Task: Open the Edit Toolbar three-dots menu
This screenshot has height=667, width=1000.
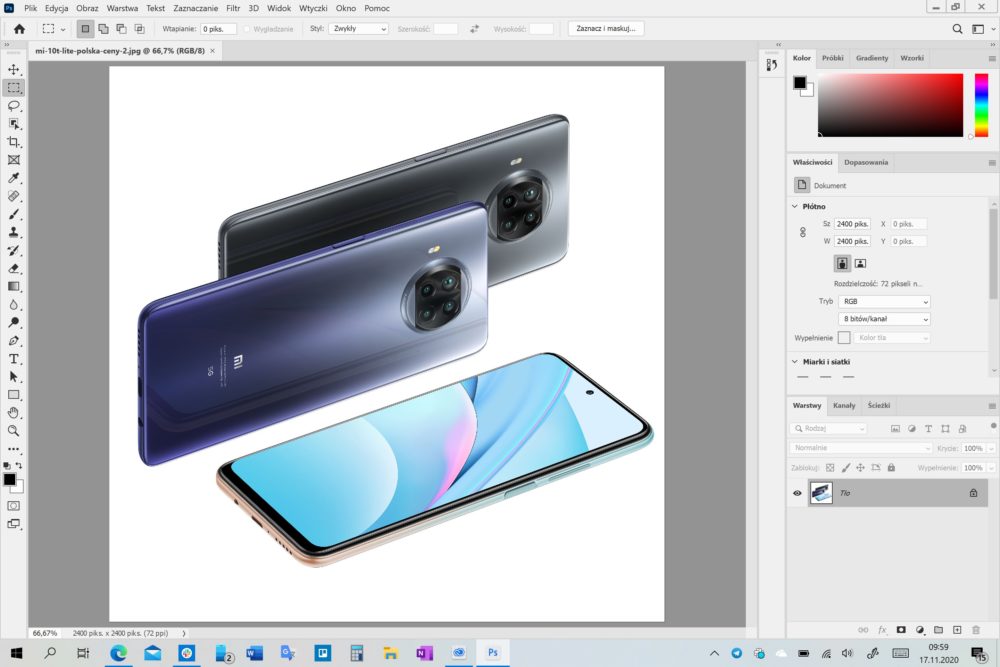Action: click(13, 449)
